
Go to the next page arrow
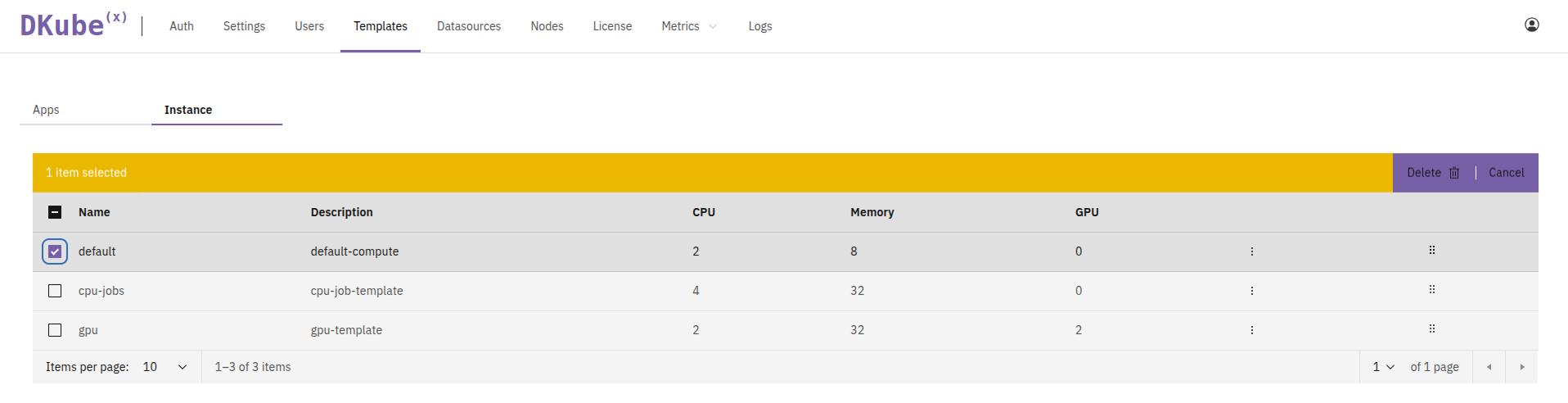coord(1521,367)
